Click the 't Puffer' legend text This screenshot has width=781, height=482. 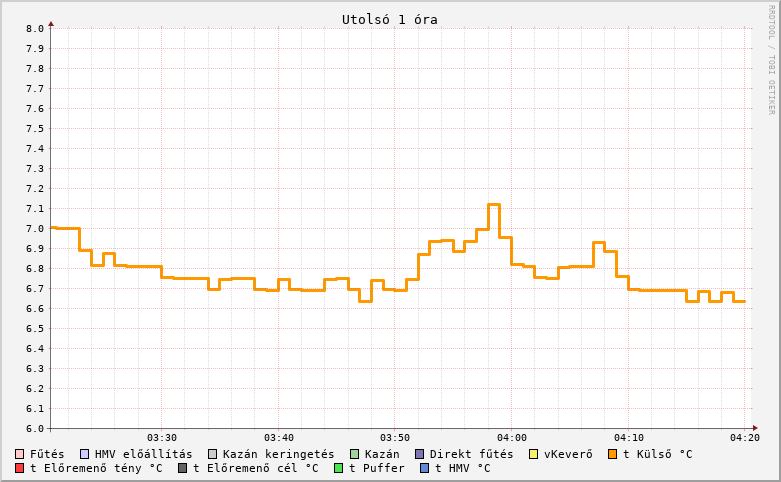coord(377,468)
